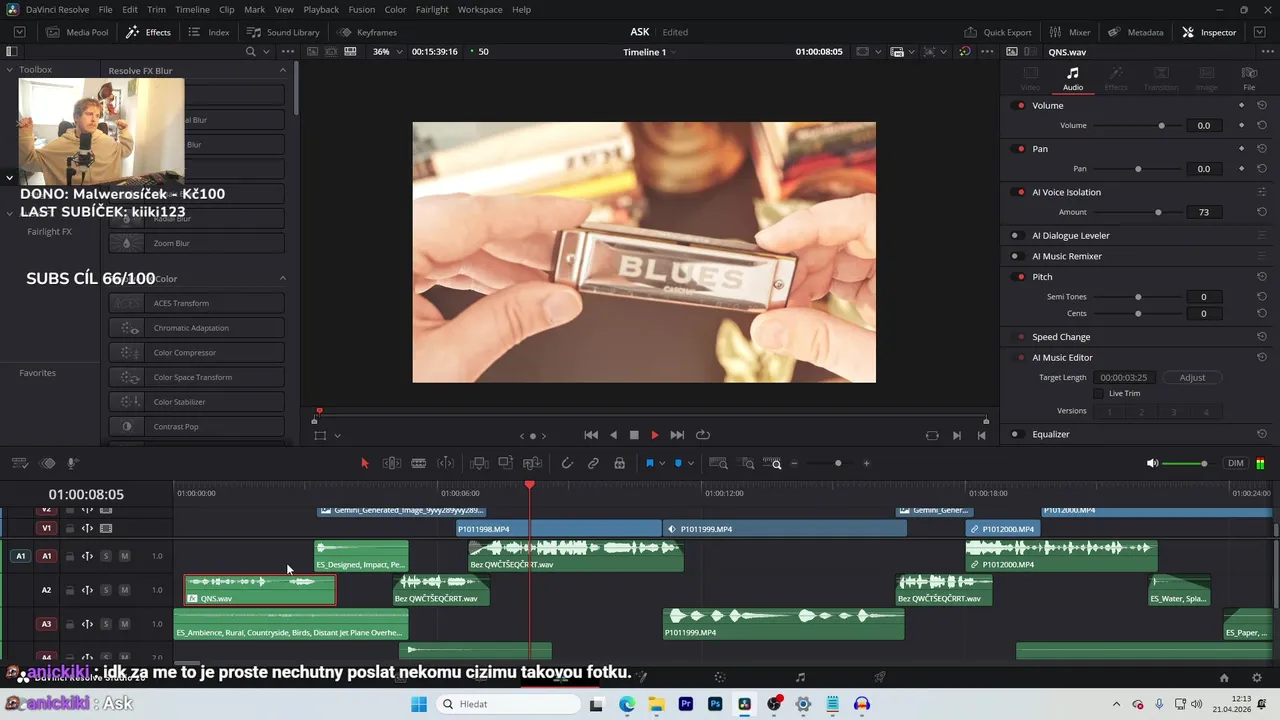Open AI Voice Isolation settings sliders icon
The height and width of the screenshot is (720, 1280).
[1262, 192]
